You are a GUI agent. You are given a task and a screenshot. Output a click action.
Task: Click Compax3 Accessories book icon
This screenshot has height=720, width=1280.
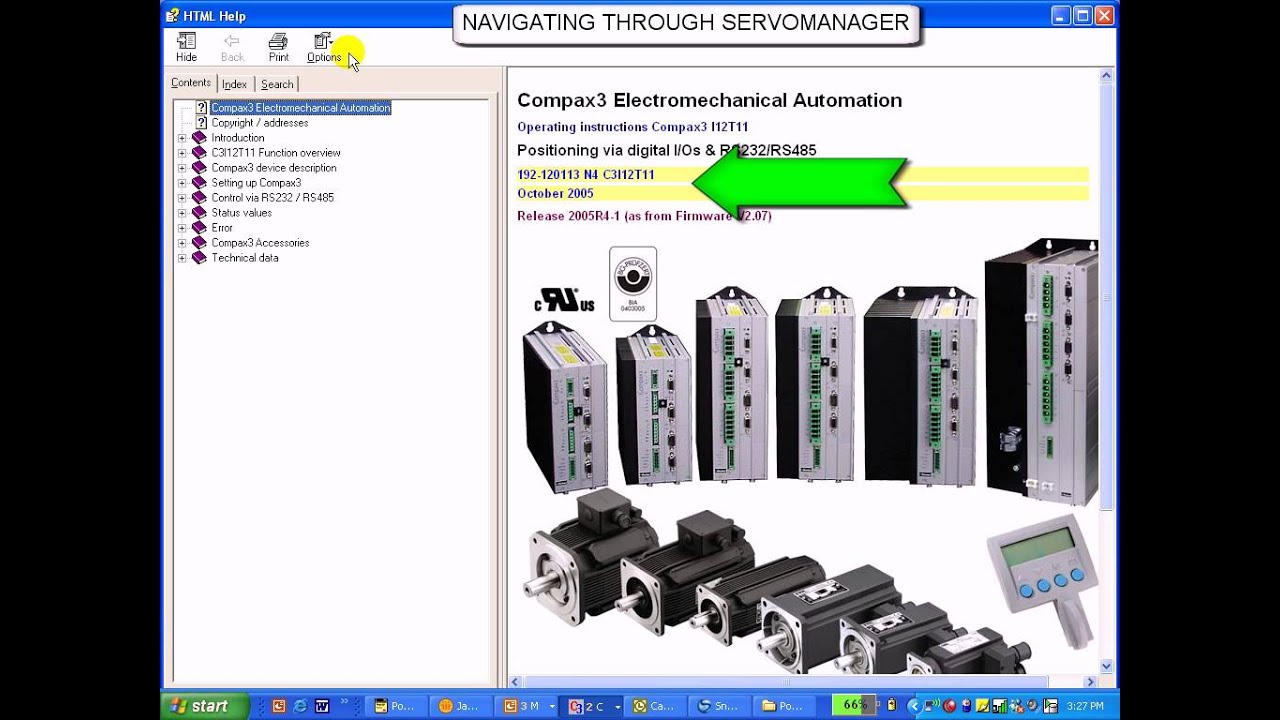click(x=199, y=243)
